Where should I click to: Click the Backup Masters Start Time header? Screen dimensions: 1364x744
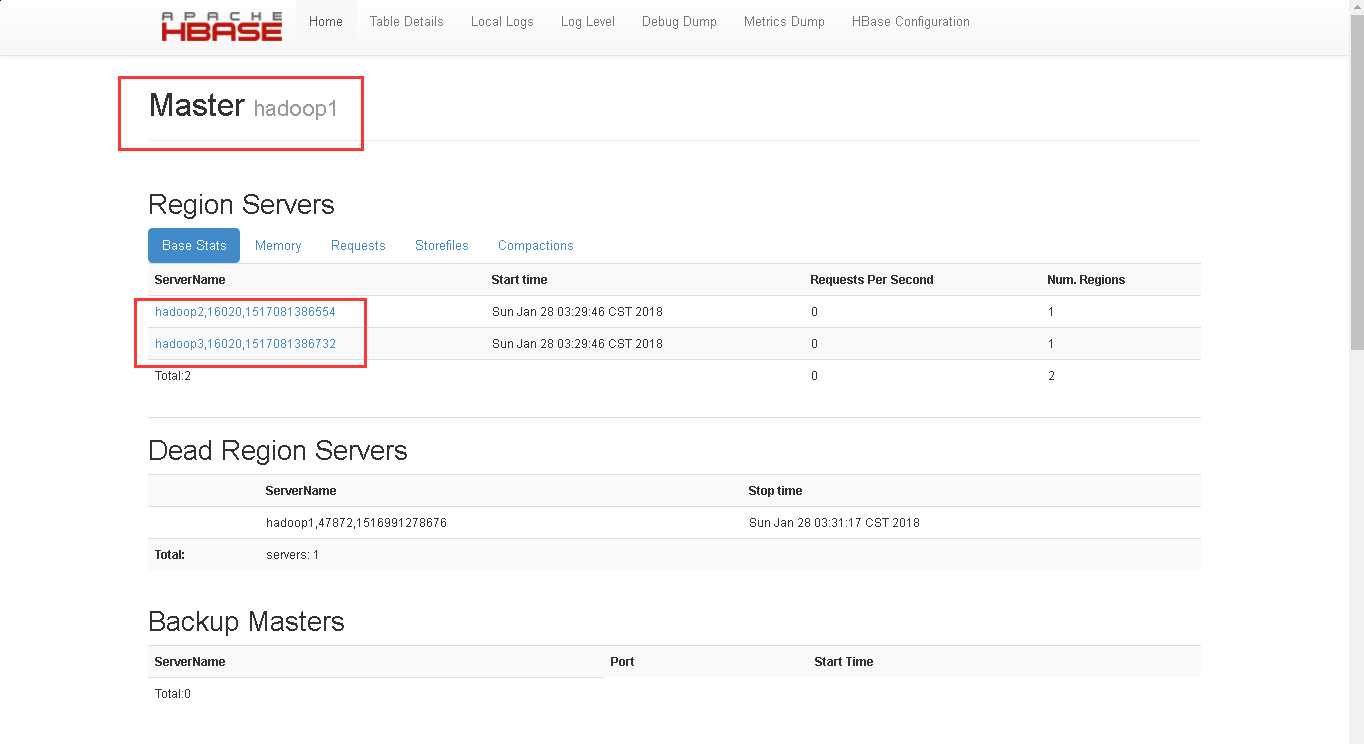pos(843,662)
